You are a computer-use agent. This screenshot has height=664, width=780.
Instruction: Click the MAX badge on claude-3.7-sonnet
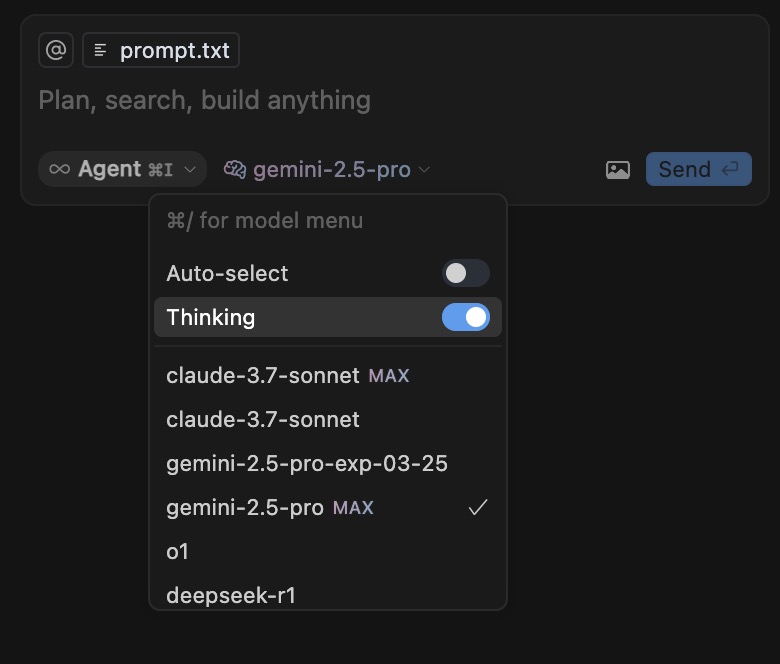tap(389, 376)
